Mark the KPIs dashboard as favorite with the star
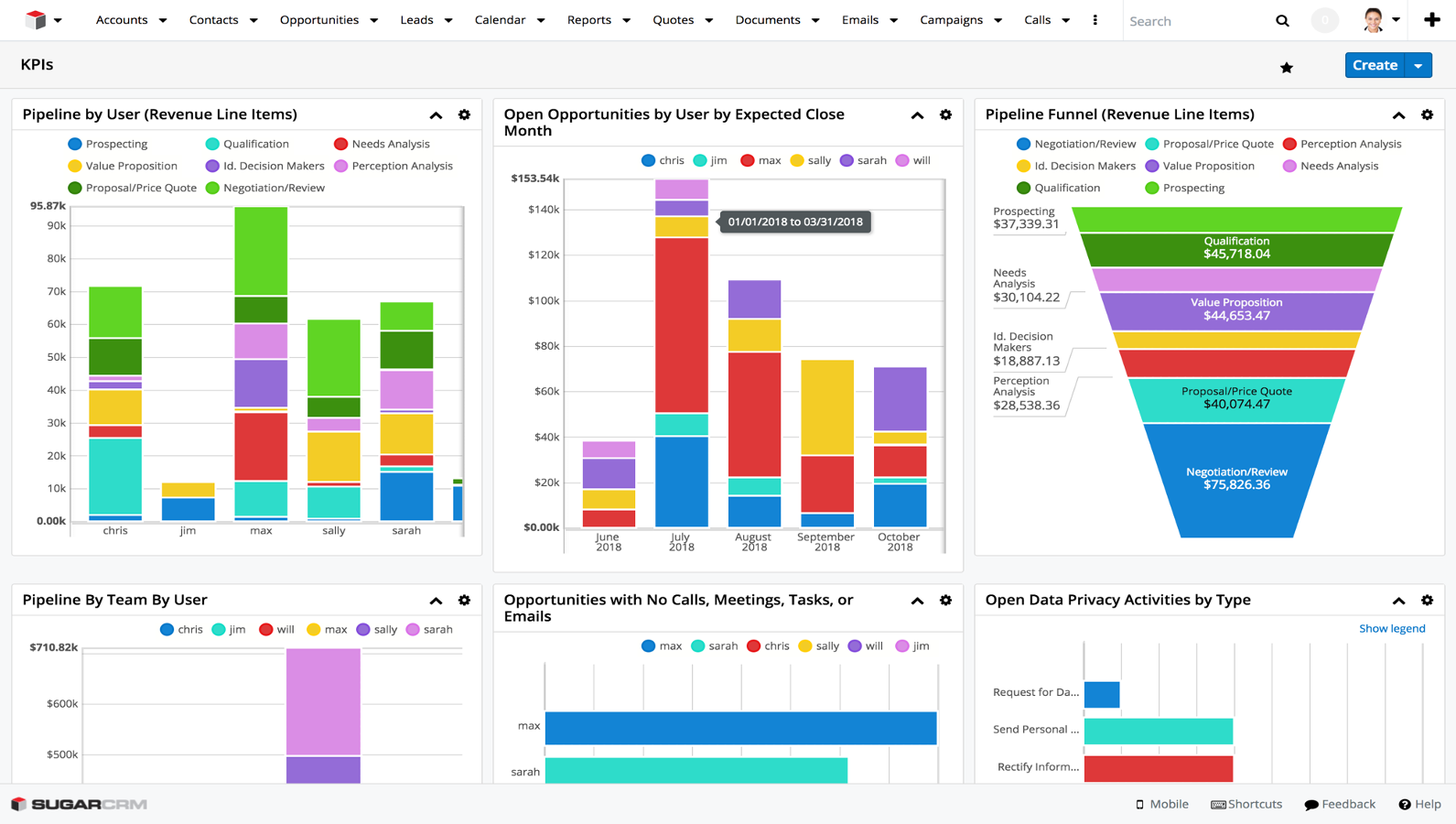 point(1287,67)
